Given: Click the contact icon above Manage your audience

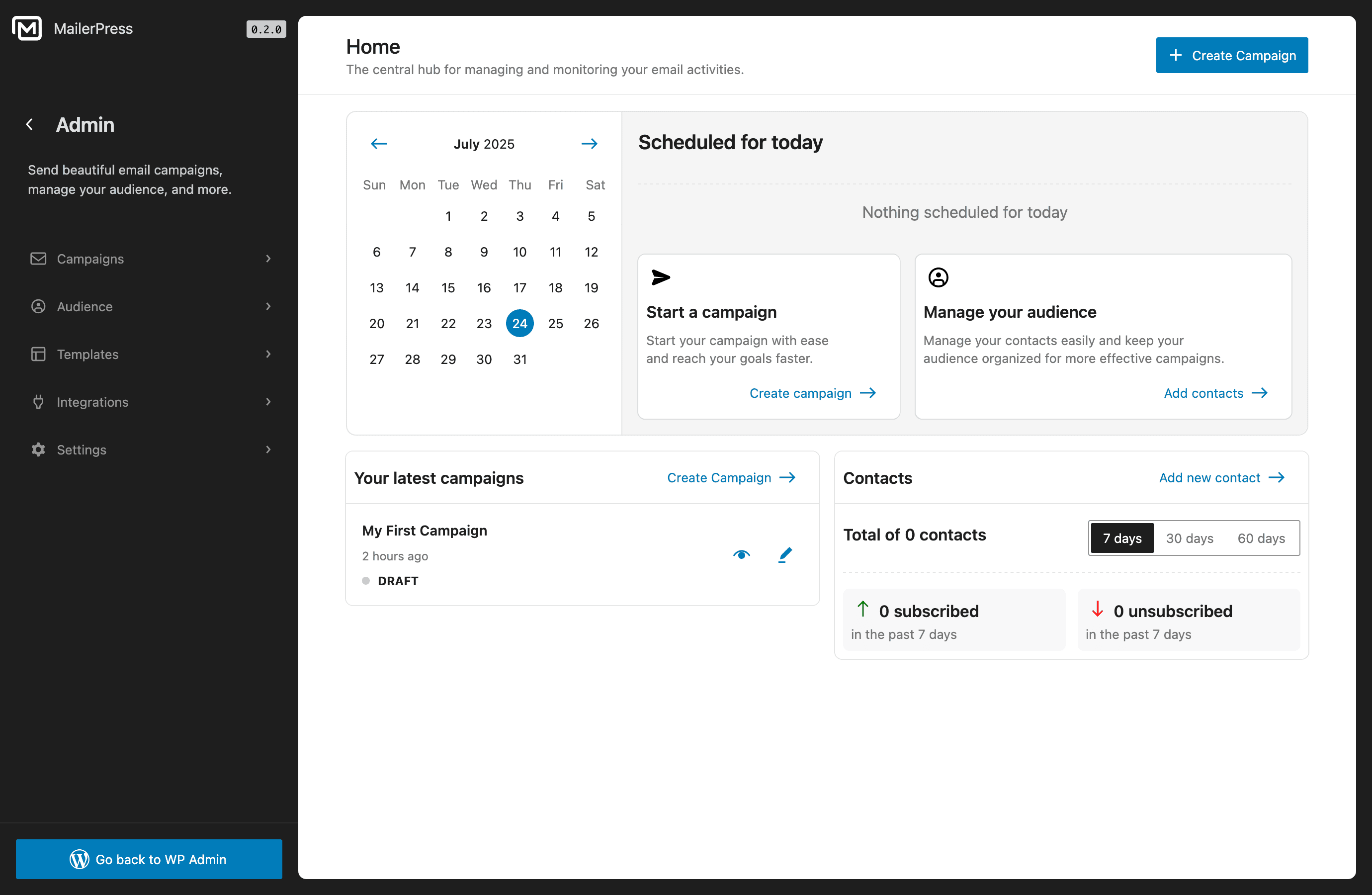Looking at the screenshot, I should click(938, 277).
